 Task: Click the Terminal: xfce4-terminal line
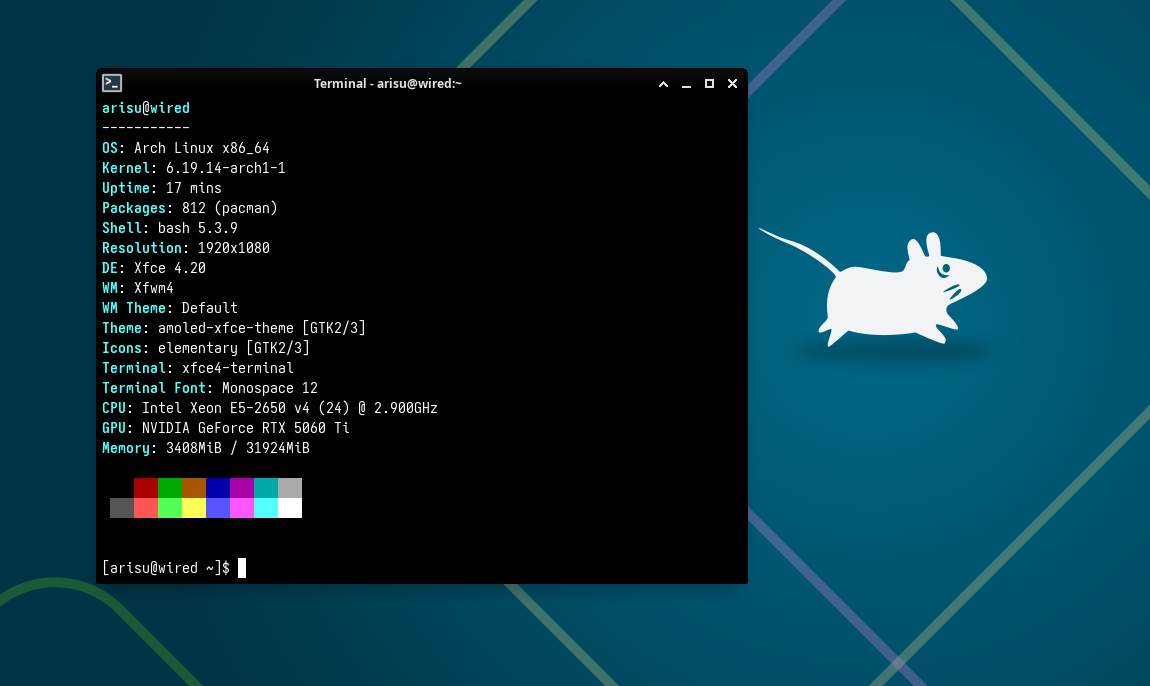point(198,368)
